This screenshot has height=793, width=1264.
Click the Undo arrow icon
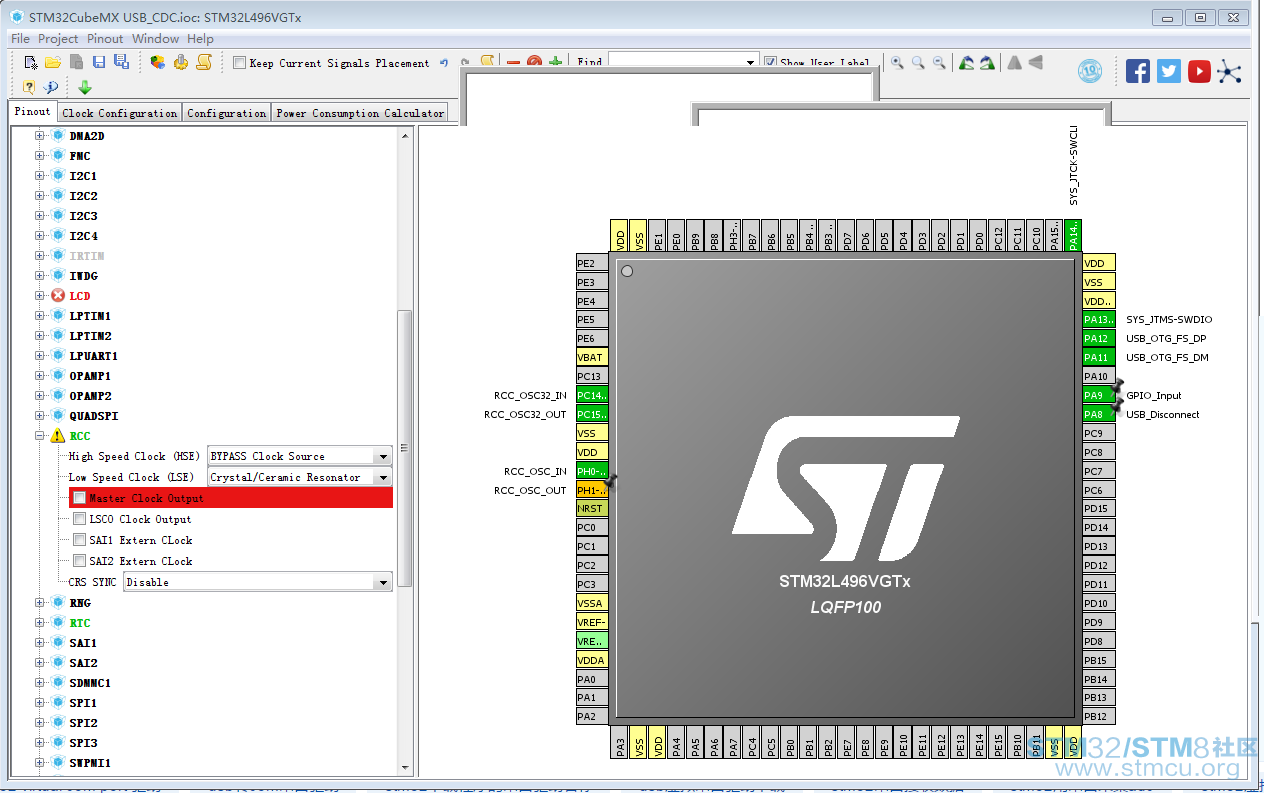coord(444,62)
